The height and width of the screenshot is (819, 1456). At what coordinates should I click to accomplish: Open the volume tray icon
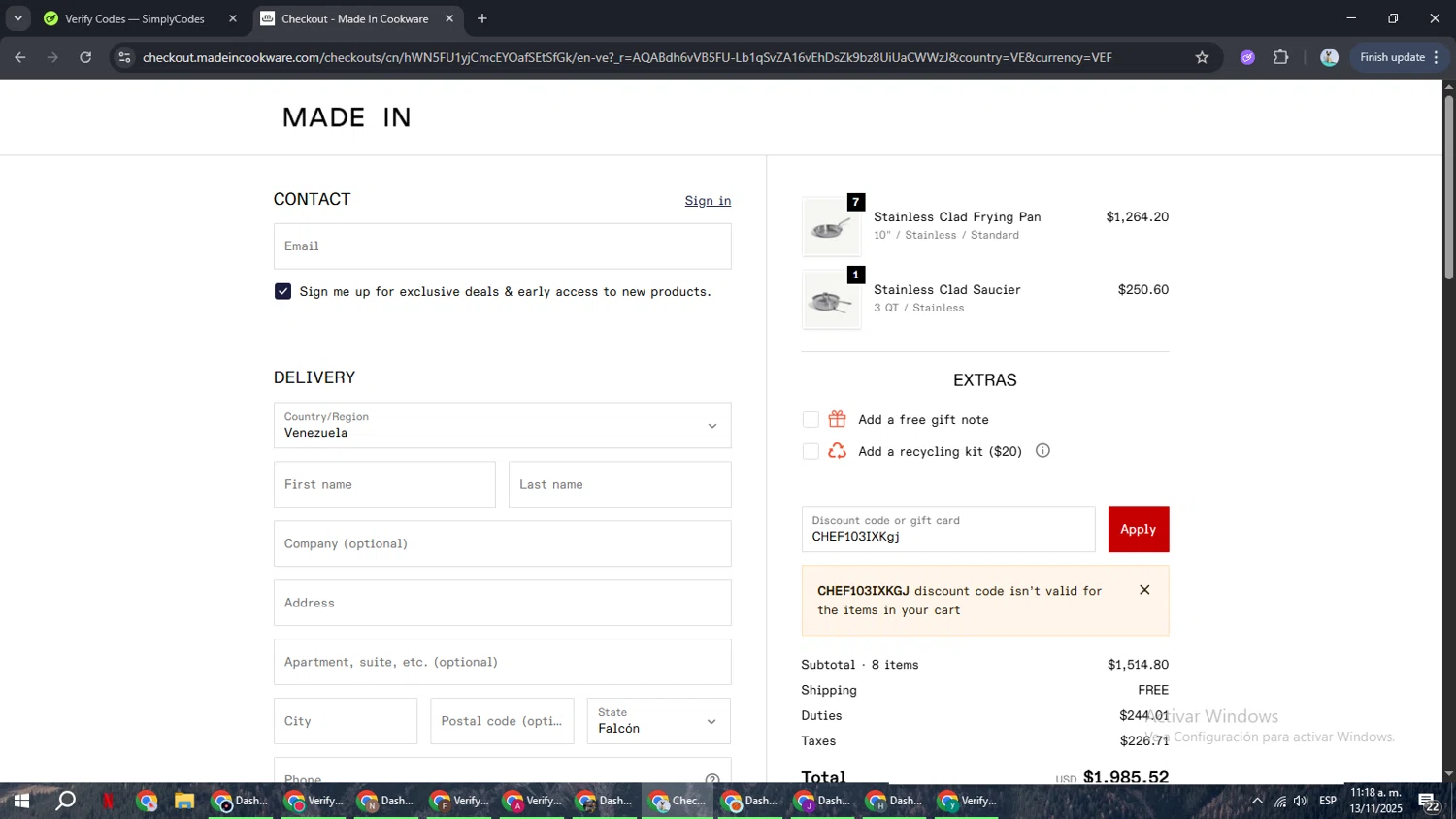pyautogui.click(x=1301, y=801)
